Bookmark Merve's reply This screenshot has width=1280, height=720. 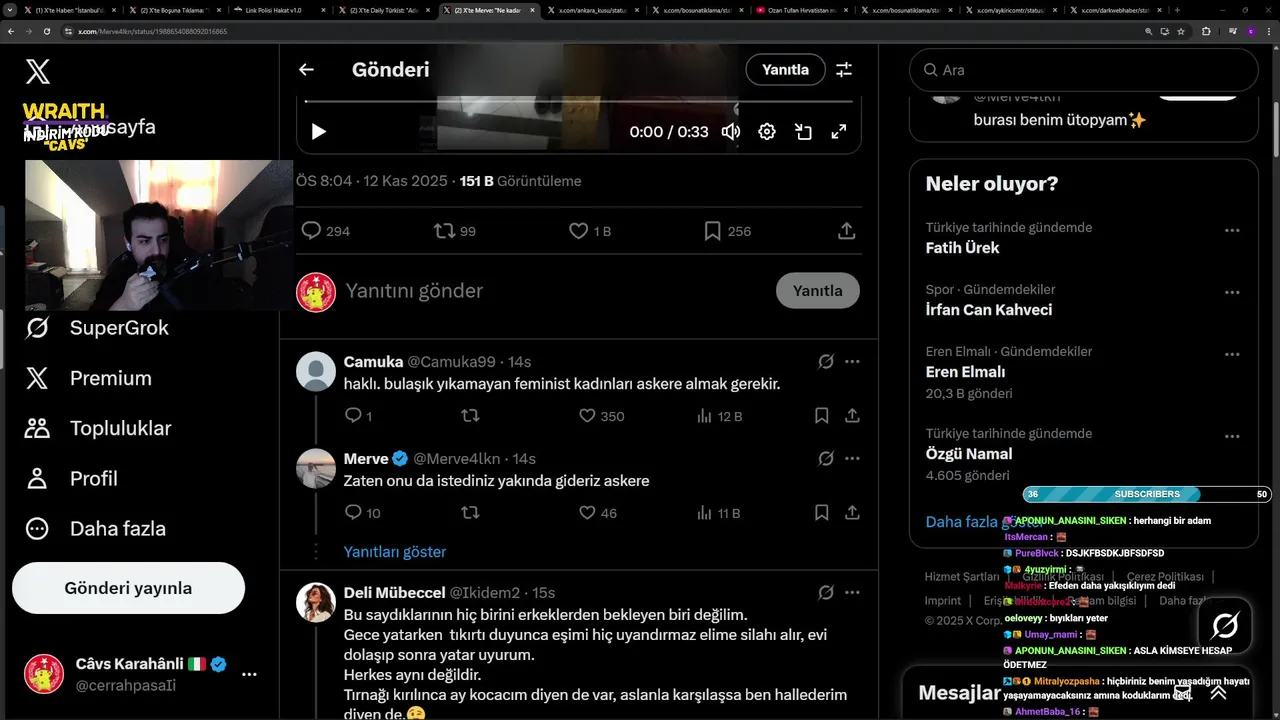pos(821,513)
